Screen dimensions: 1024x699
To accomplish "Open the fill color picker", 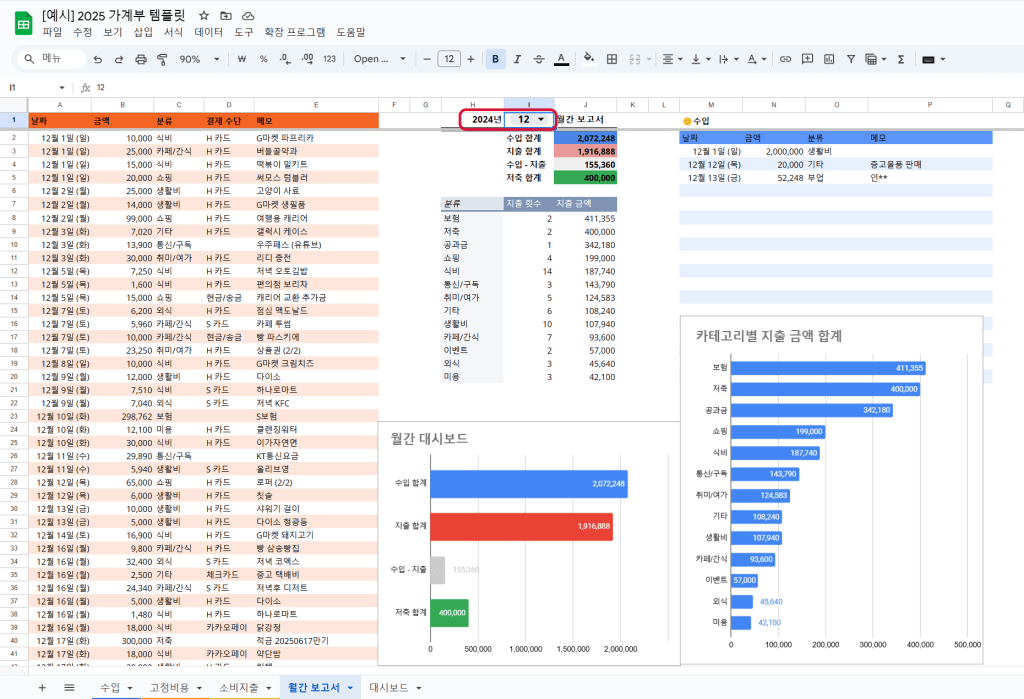I will coord(588,59).
